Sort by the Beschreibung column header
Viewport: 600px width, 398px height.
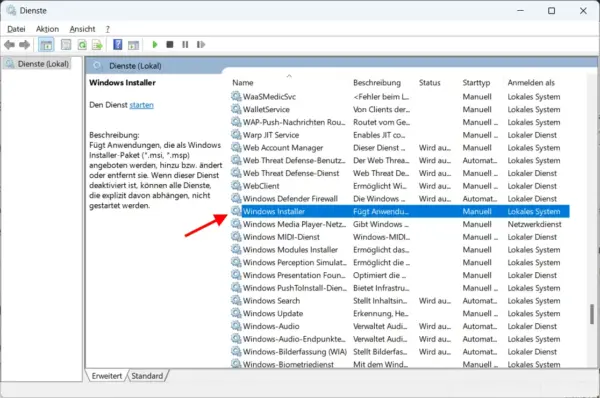(x=377, y=83)
